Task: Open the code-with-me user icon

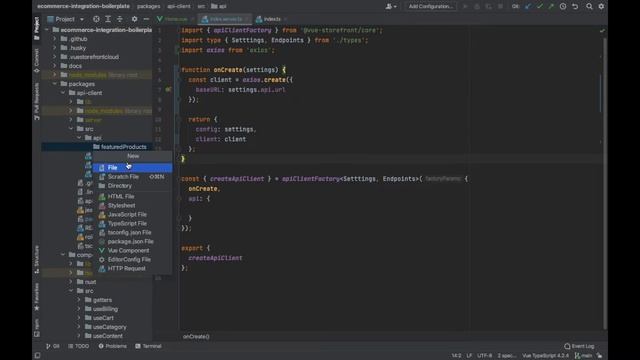Action: click(391, 7)
